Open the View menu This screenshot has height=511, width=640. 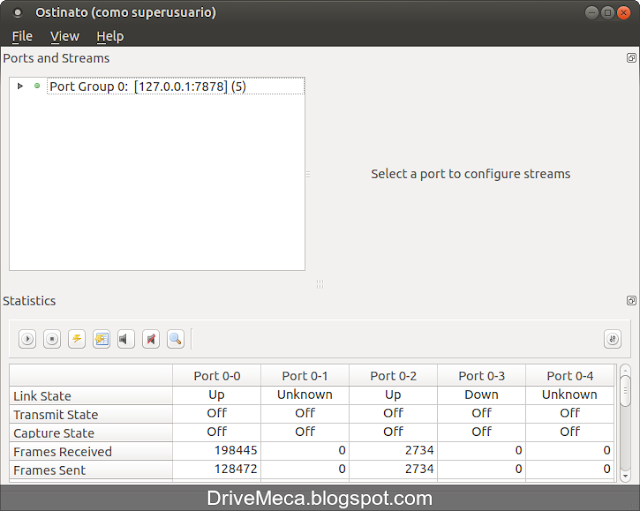[64, 36]
